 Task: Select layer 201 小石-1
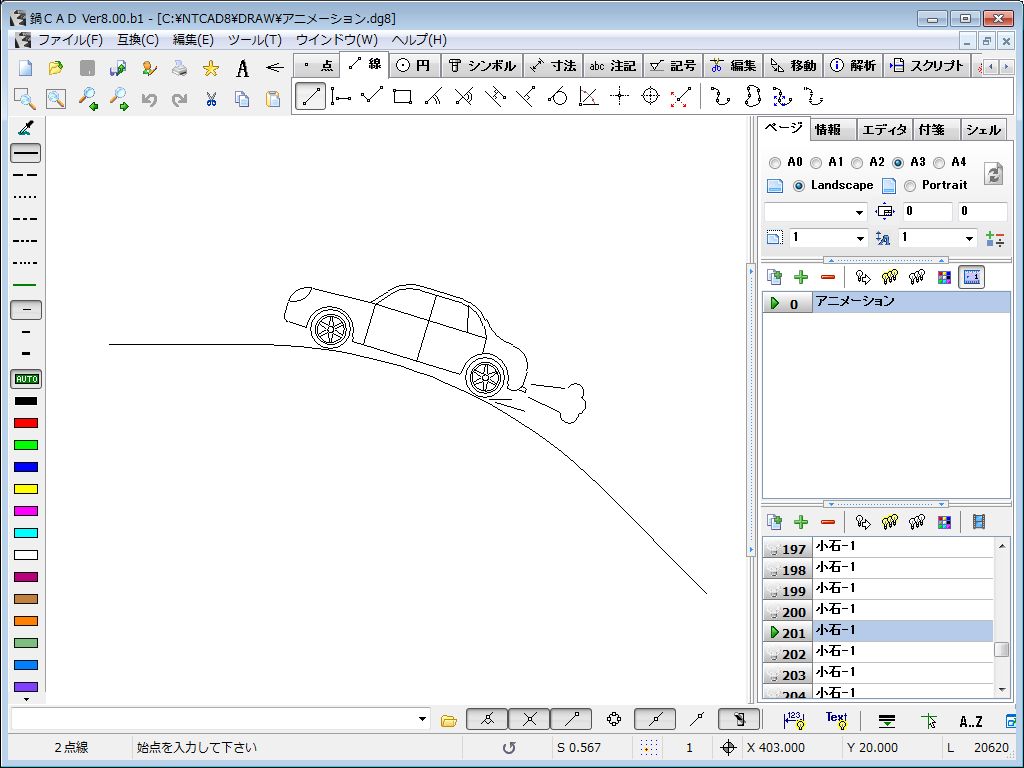pyautogui.click(x=878, y=631)
